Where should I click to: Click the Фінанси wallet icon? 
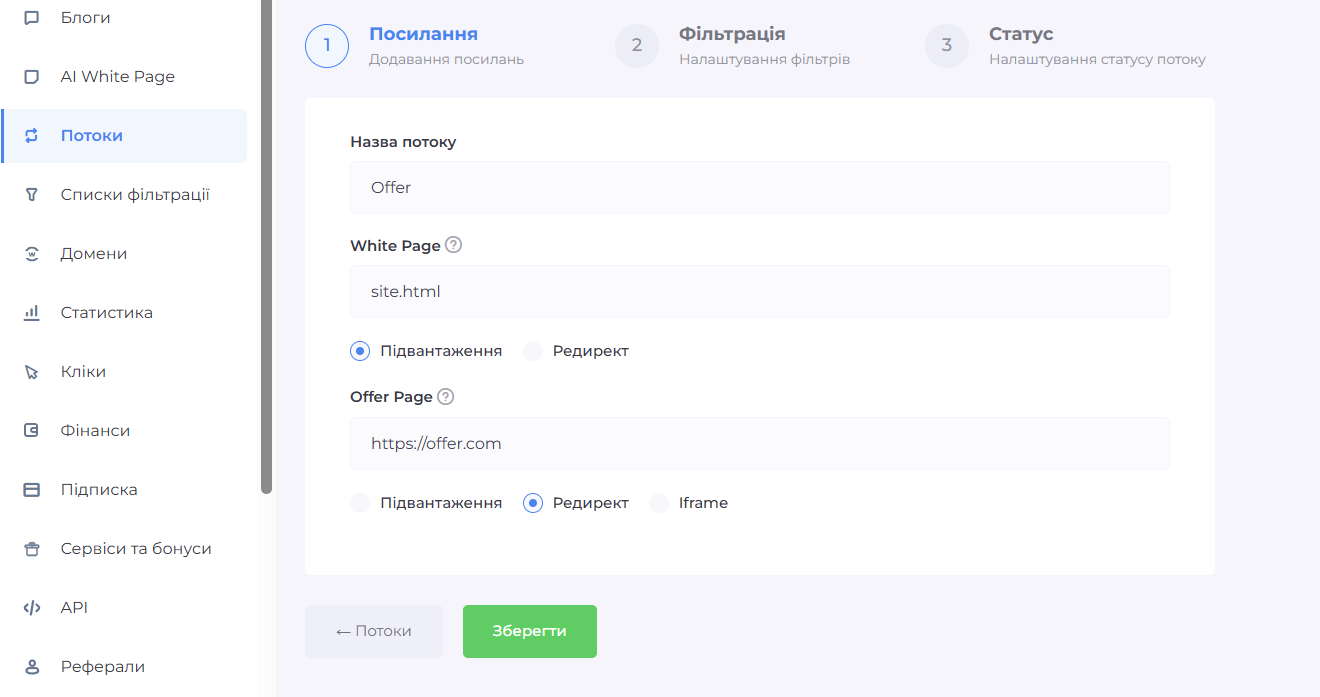point(31,431)
